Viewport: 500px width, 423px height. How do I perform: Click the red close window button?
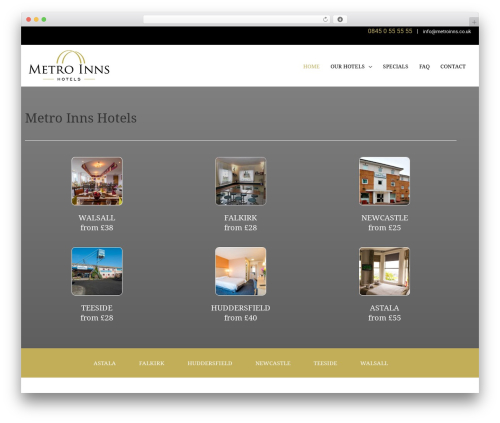pyautogui.click(x=29, y=19)
